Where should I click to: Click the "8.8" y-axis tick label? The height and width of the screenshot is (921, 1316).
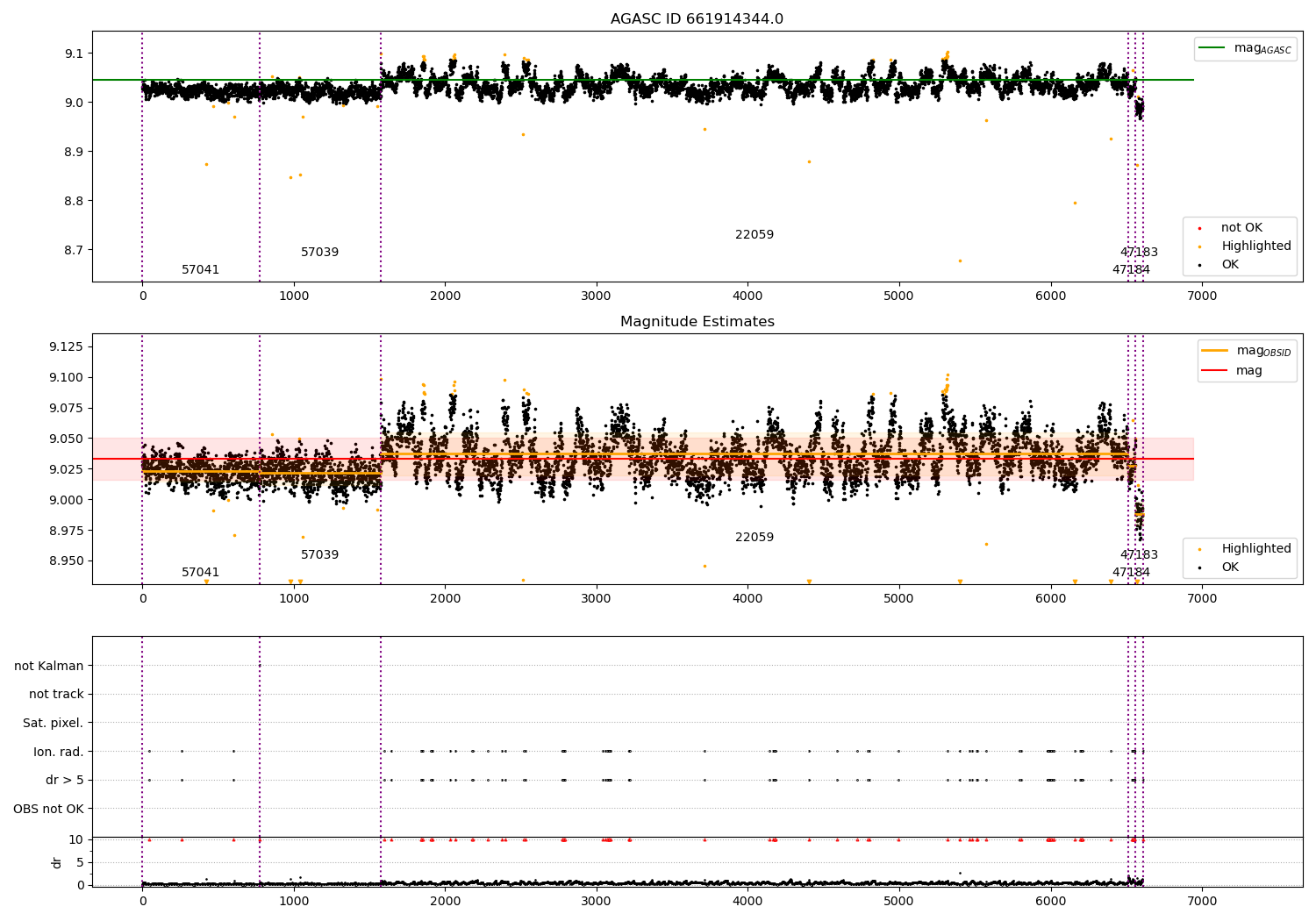[74, 201]
